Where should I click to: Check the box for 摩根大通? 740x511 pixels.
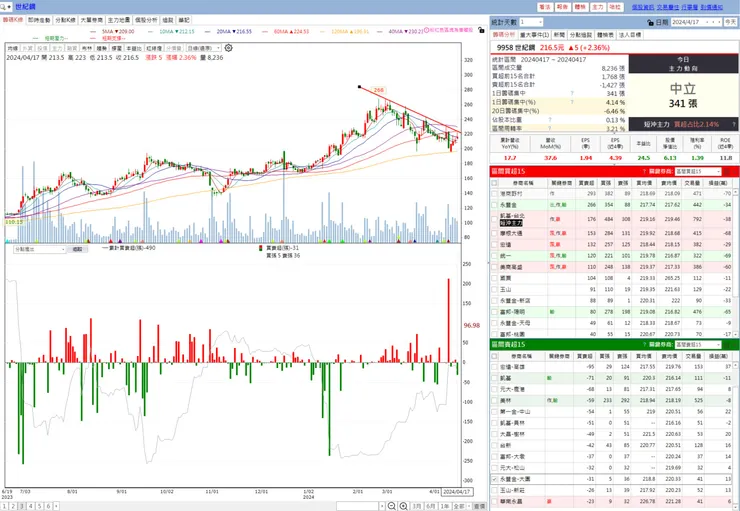(x=494, y=233)
